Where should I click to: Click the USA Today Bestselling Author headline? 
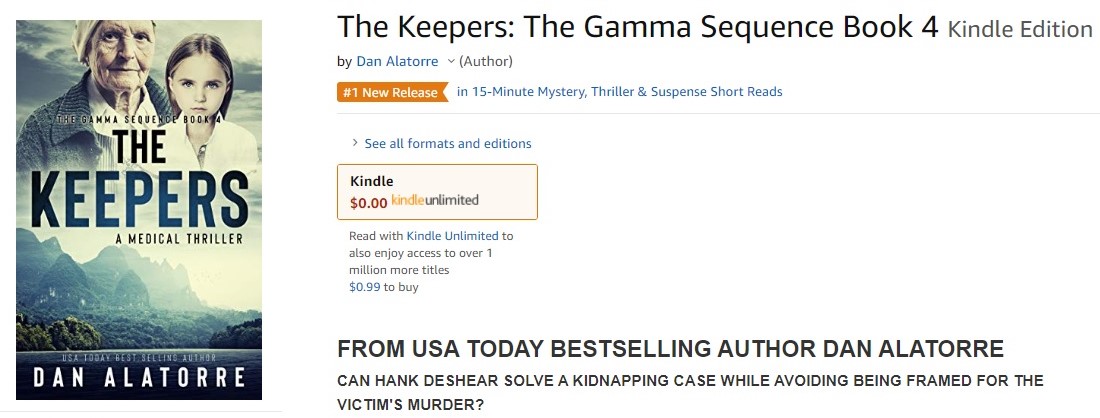670,349
